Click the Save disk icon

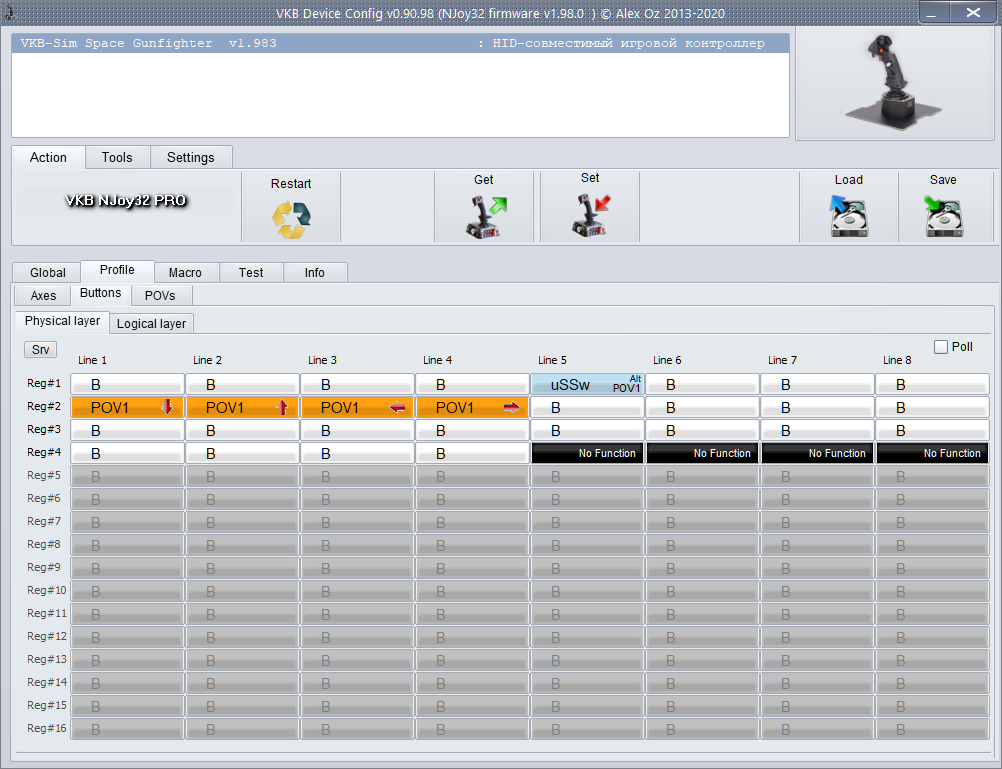pyautogui.click(x=943, y=216)
